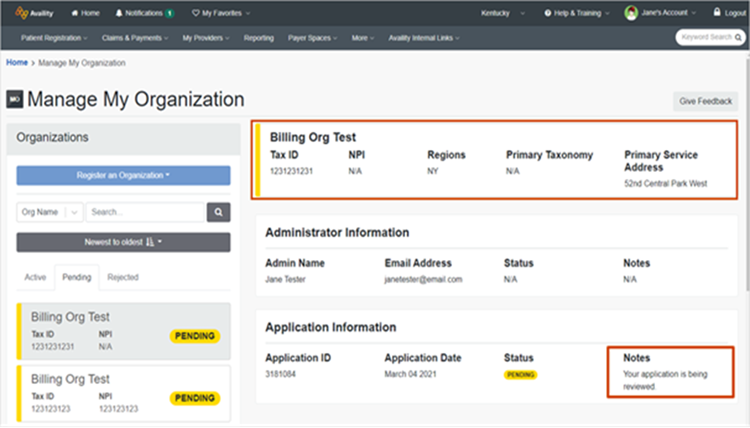Open Payer Spaces menu
Screen dimensions: 750x428
pos(312,38)
